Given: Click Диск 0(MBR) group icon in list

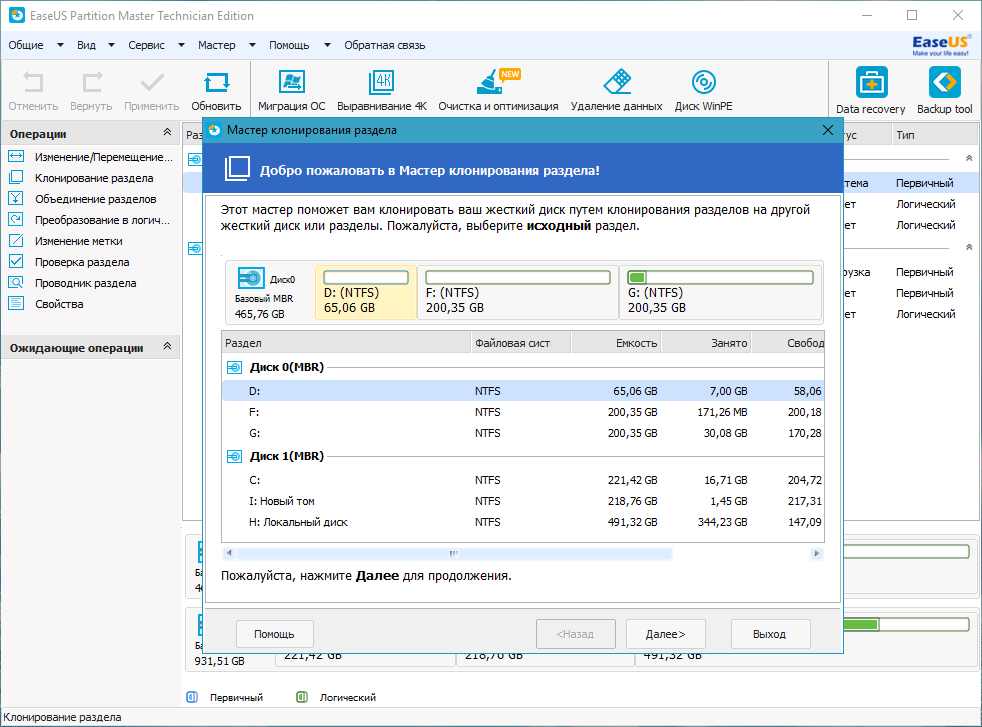Looking at the screenshot, I should coord(234,368).
